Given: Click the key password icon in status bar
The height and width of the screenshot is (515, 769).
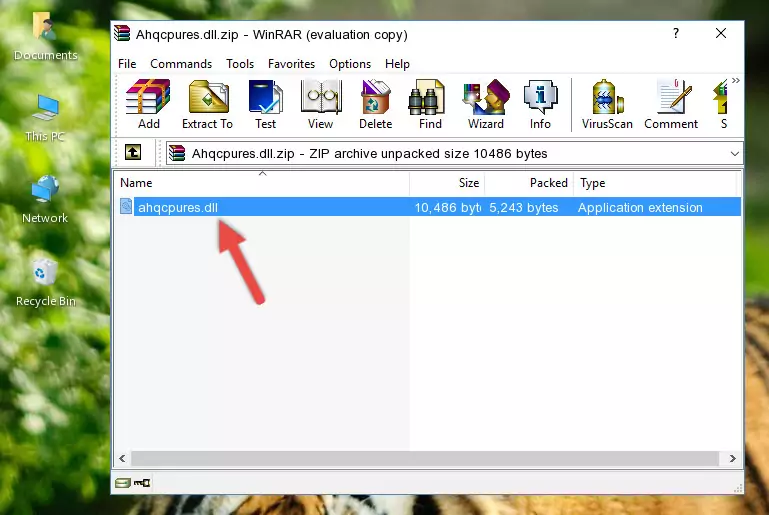Looking at the screenshot, I should click(x=142, y=483).
